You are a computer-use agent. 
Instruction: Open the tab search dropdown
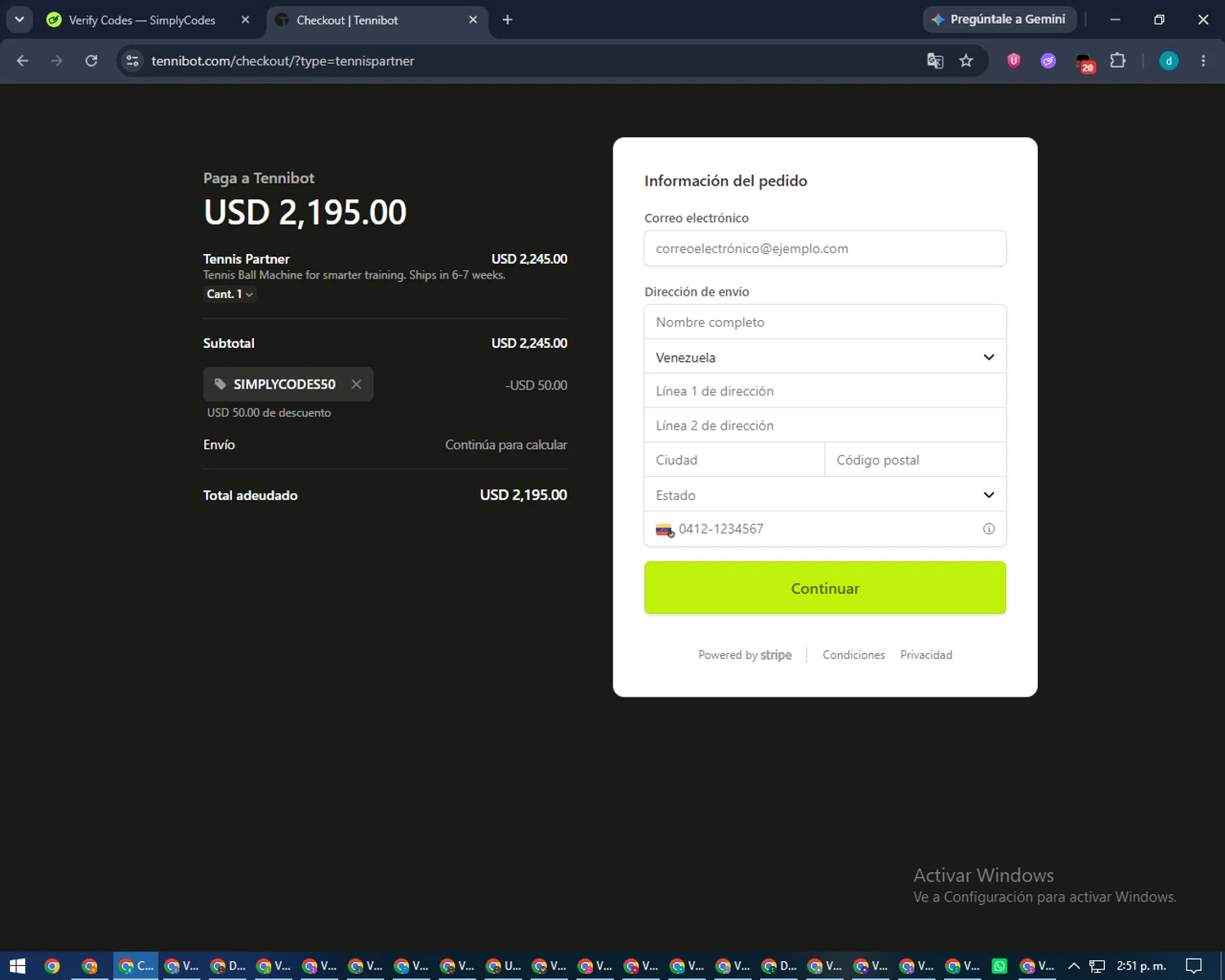[19, 20]
